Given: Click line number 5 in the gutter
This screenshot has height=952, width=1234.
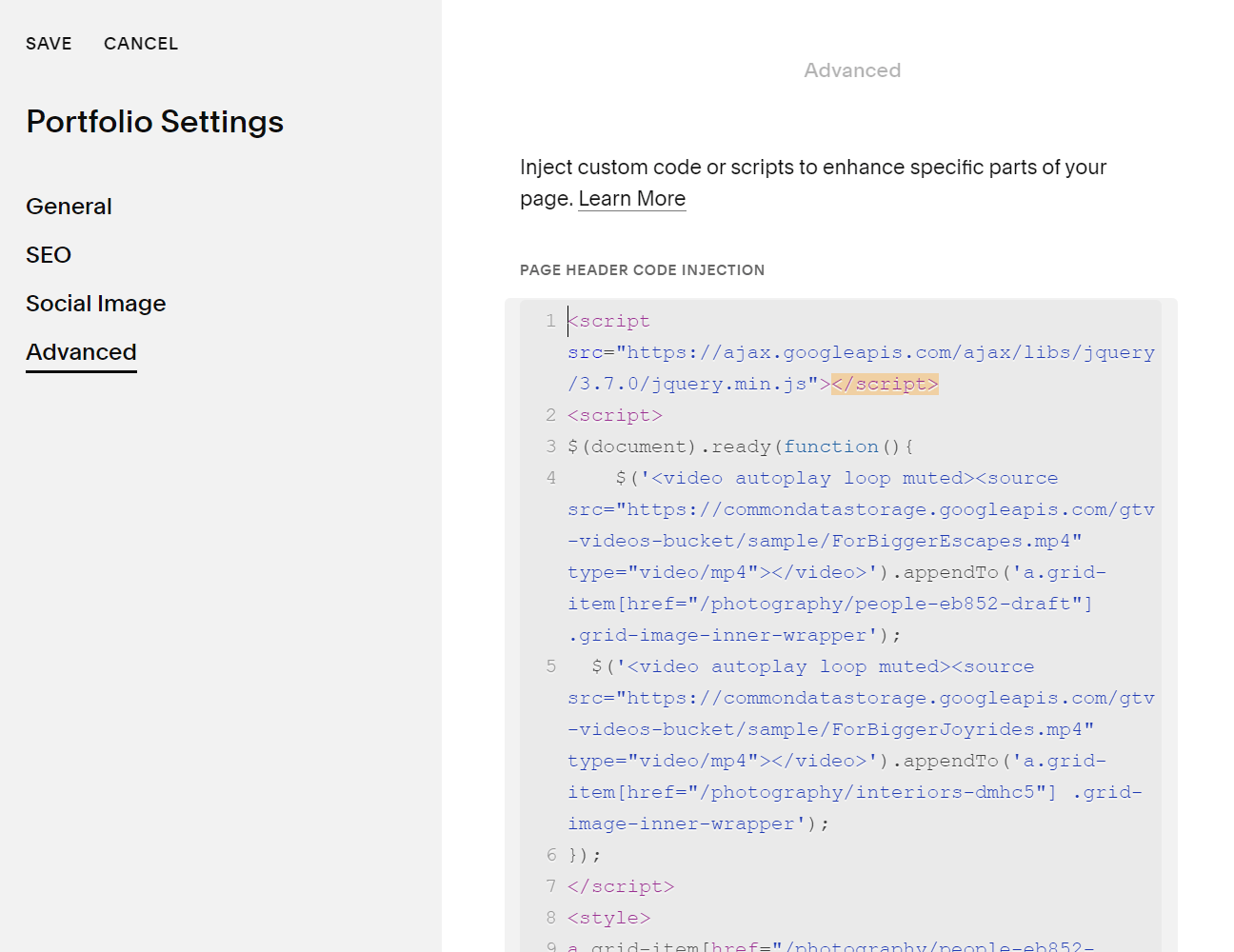Looking at the screenshot, I should pos(550,666).
